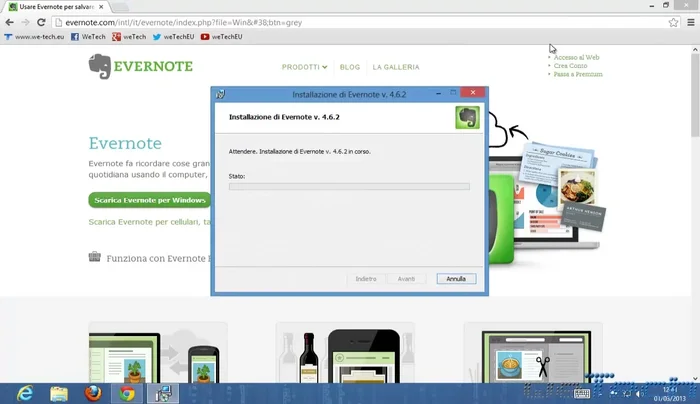Select the Usare Evernote per salvare tab
The image size is (700, 404).
[56, 7]
